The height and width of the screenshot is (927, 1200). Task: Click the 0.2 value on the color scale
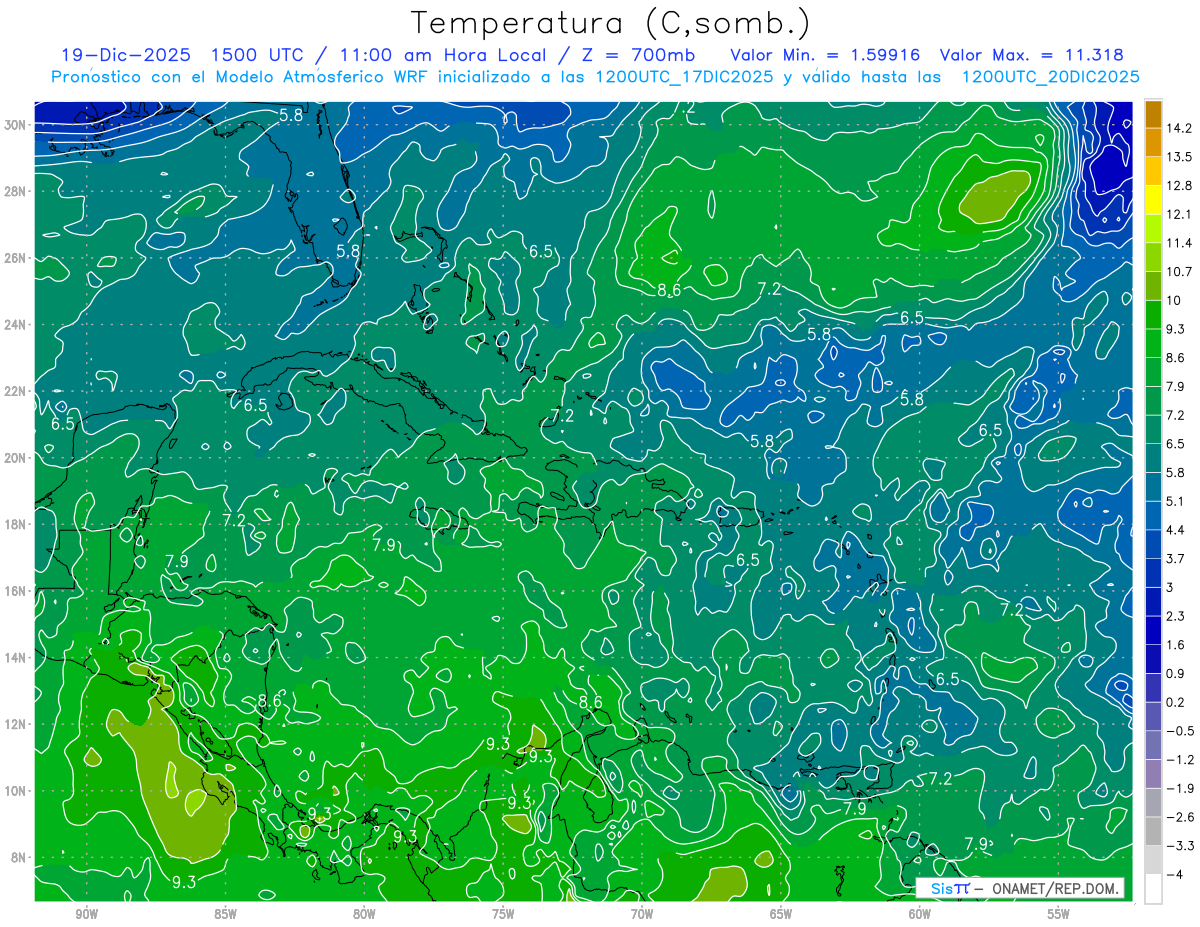pos(1177,702)
